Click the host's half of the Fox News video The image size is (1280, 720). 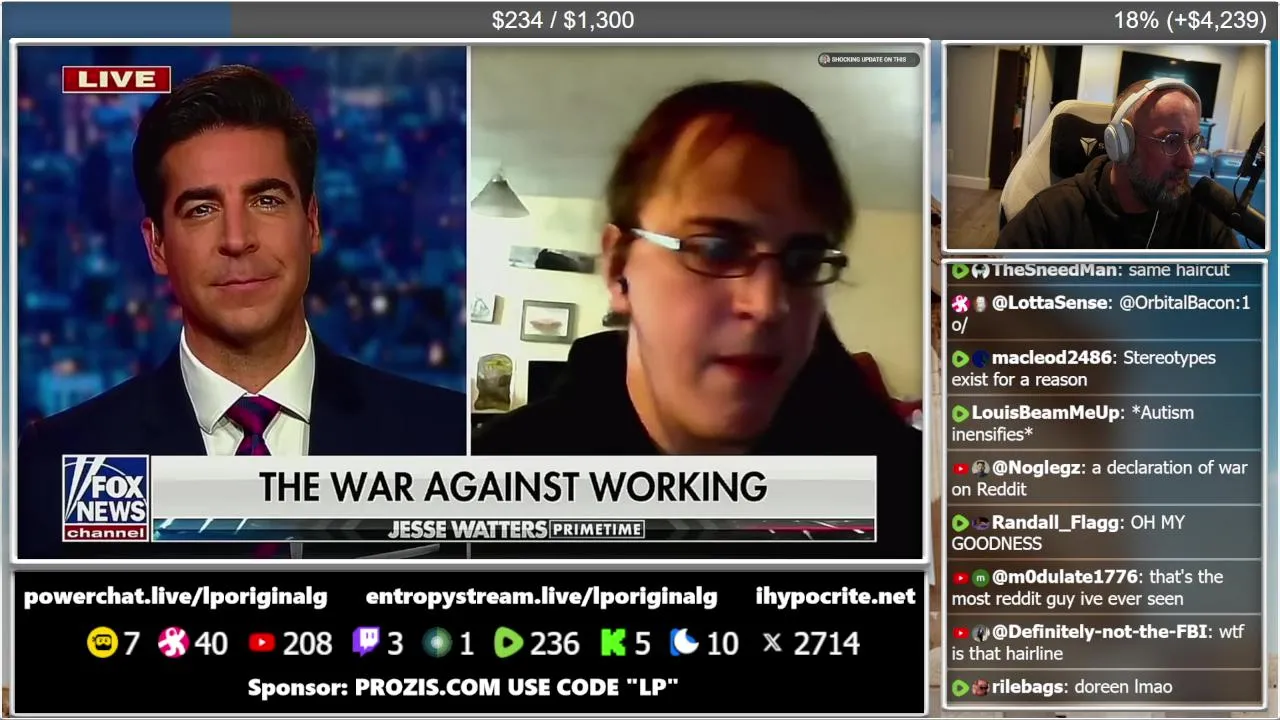(x=242, y=250)
